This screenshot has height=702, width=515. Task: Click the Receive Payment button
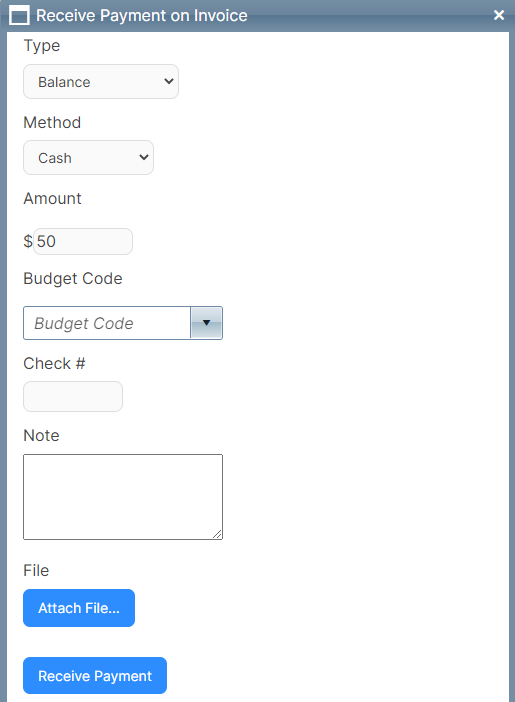pos(95,676)
